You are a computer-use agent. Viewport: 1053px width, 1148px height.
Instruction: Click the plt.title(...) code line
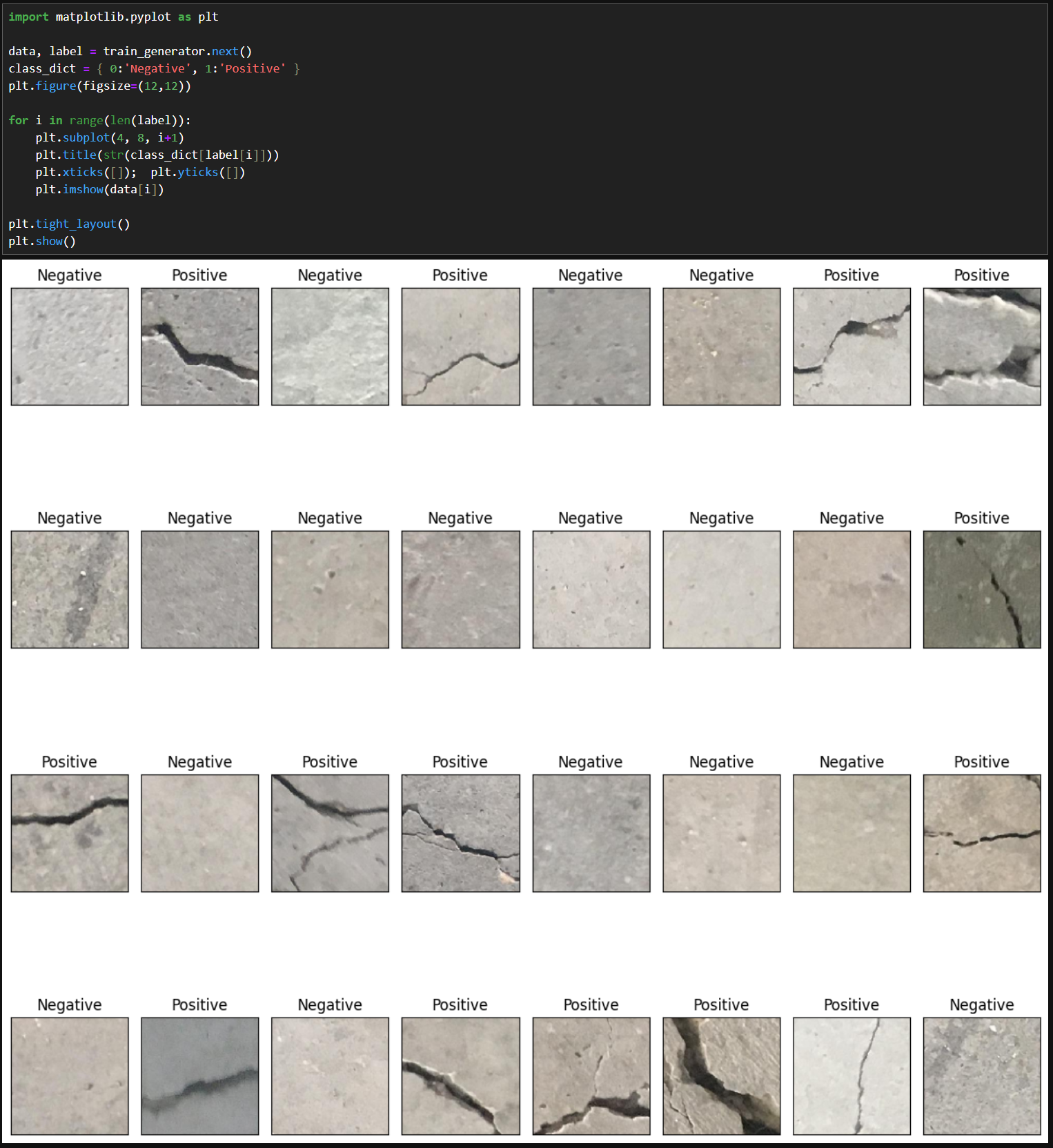(157, 155)
